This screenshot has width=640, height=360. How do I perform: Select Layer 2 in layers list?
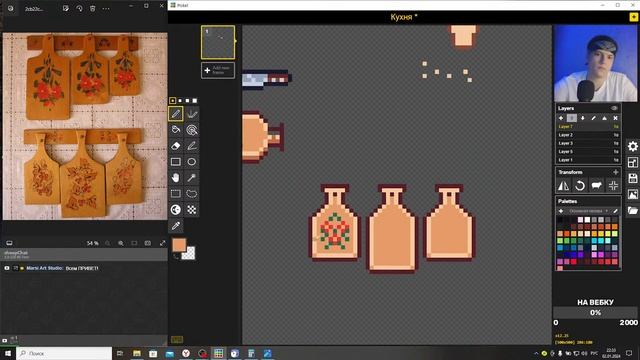[588, 135]
